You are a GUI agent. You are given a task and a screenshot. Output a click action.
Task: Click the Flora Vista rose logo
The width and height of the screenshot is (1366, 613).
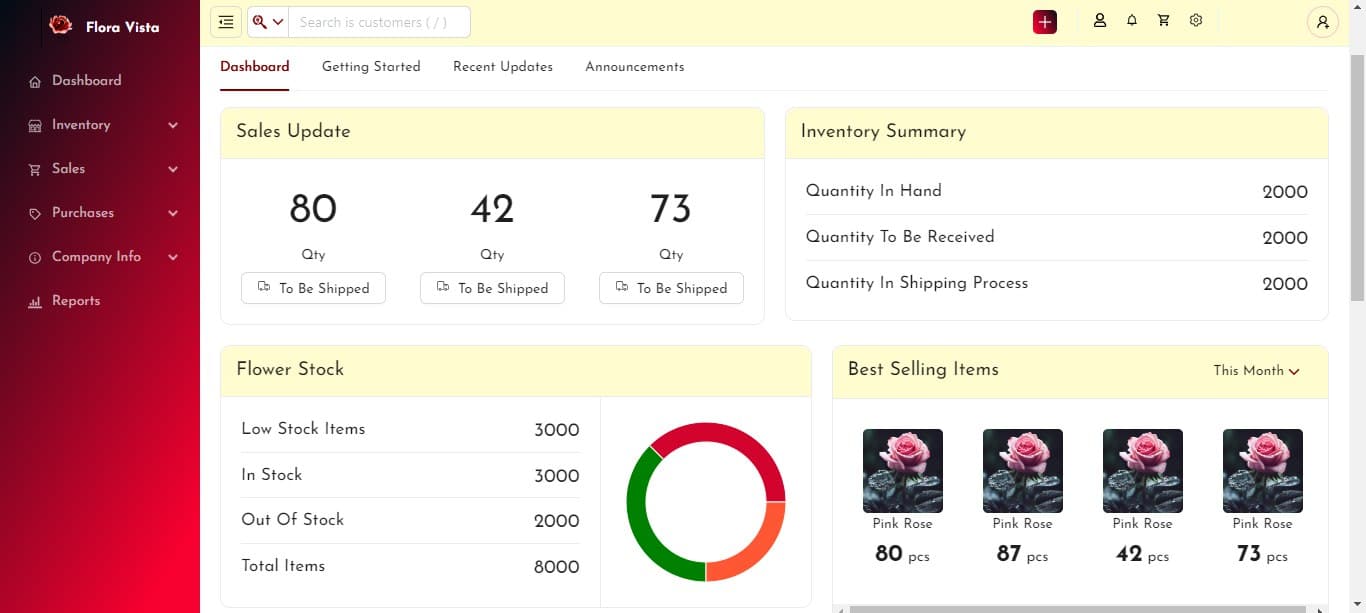click(x=61, y=26)
